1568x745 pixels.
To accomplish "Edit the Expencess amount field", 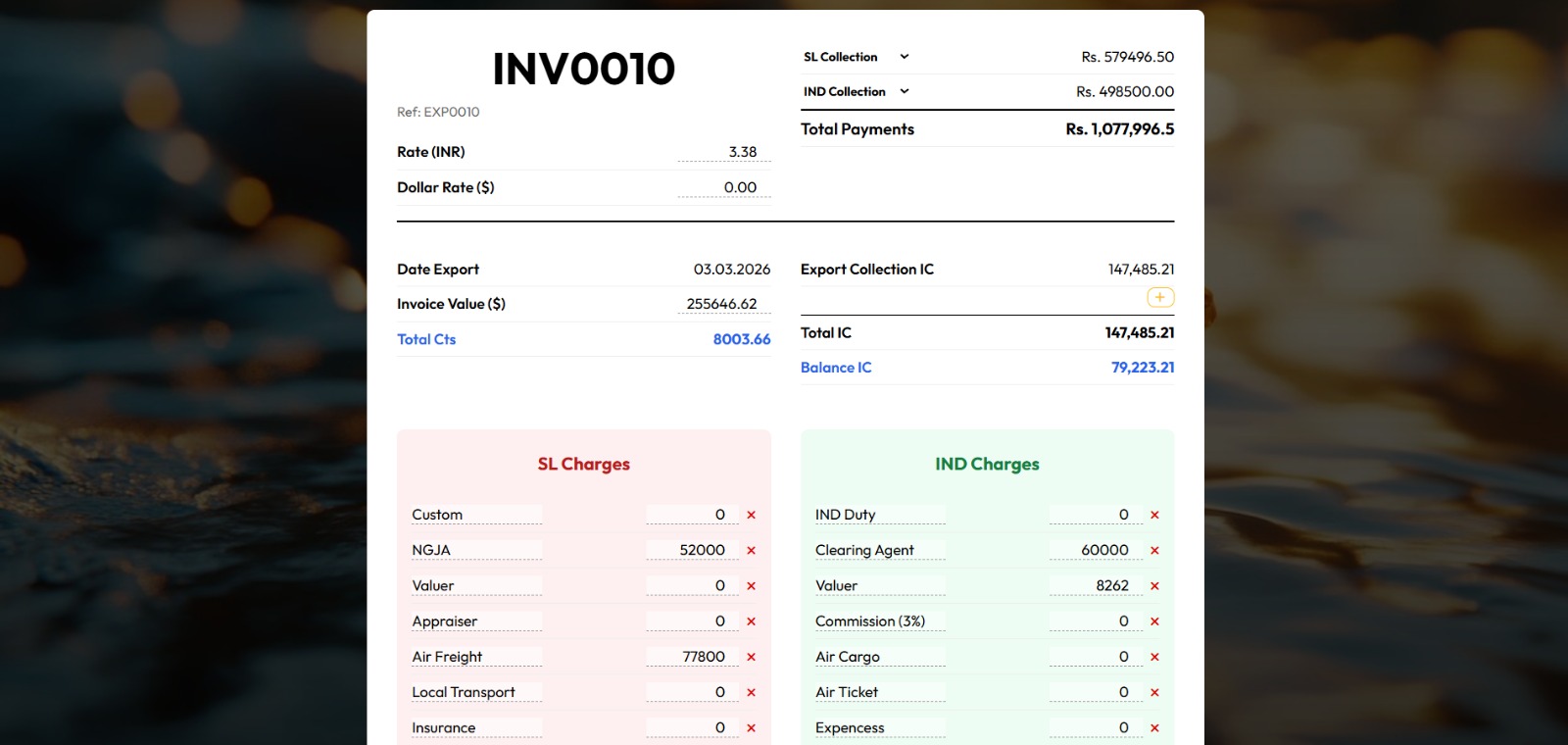I will (1096, 727).
